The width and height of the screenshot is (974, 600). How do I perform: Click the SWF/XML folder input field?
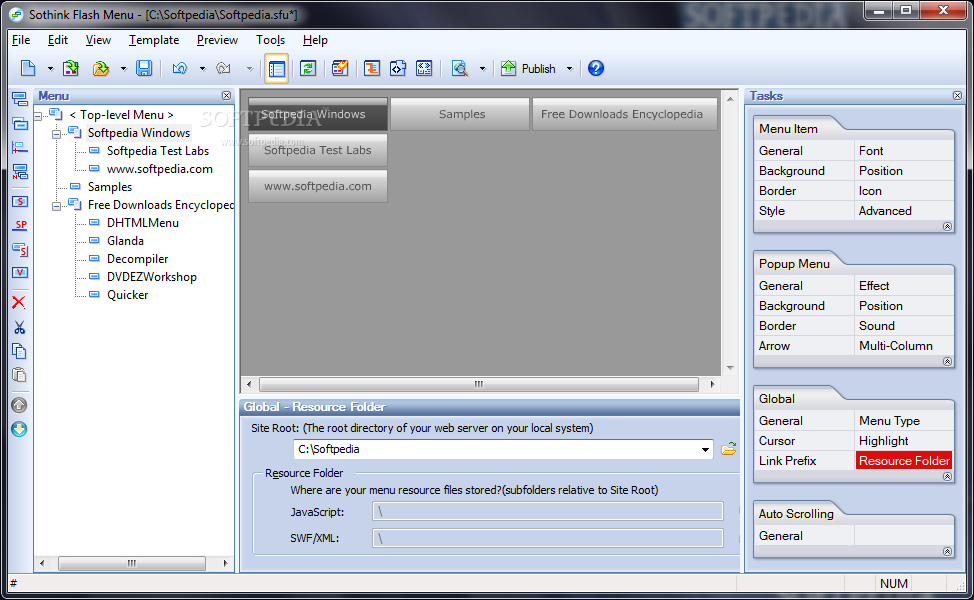(548, 538)
